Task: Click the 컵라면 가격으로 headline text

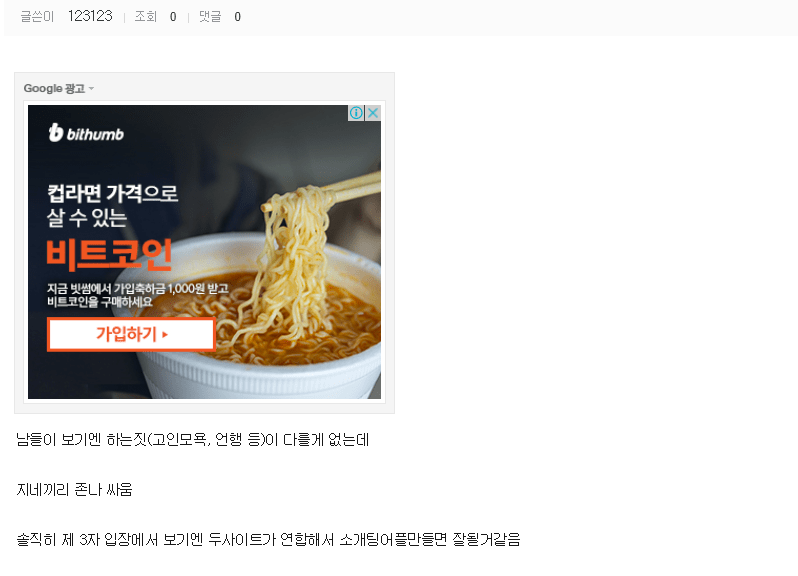Action: pos(112,193)
